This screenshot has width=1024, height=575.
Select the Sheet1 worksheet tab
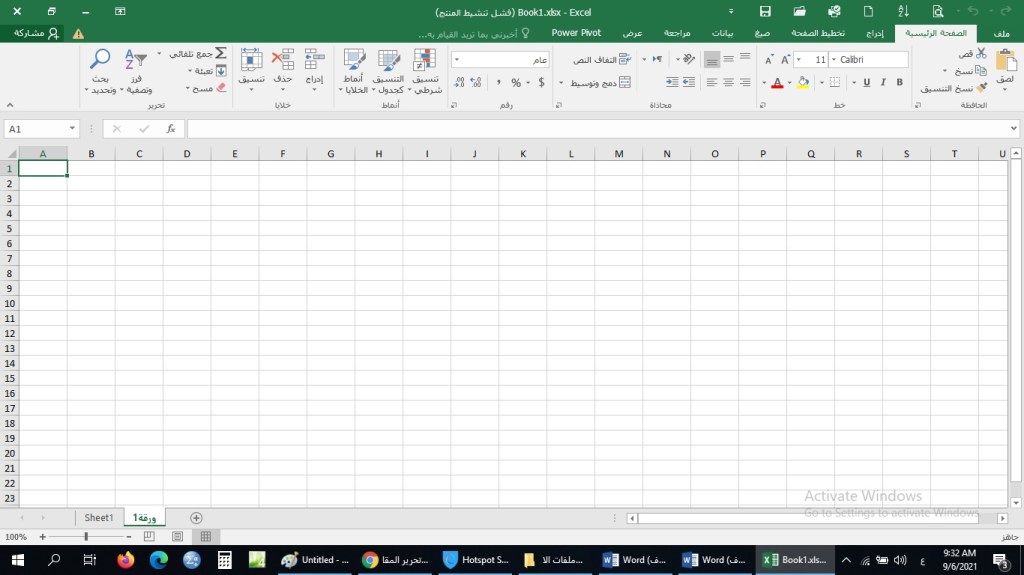tap(98, 518)
